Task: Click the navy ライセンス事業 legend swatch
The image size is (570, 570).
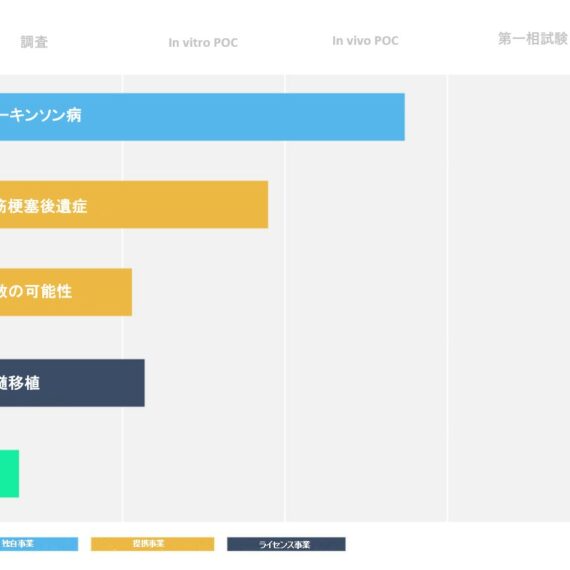Action: (x=286, y=544)
